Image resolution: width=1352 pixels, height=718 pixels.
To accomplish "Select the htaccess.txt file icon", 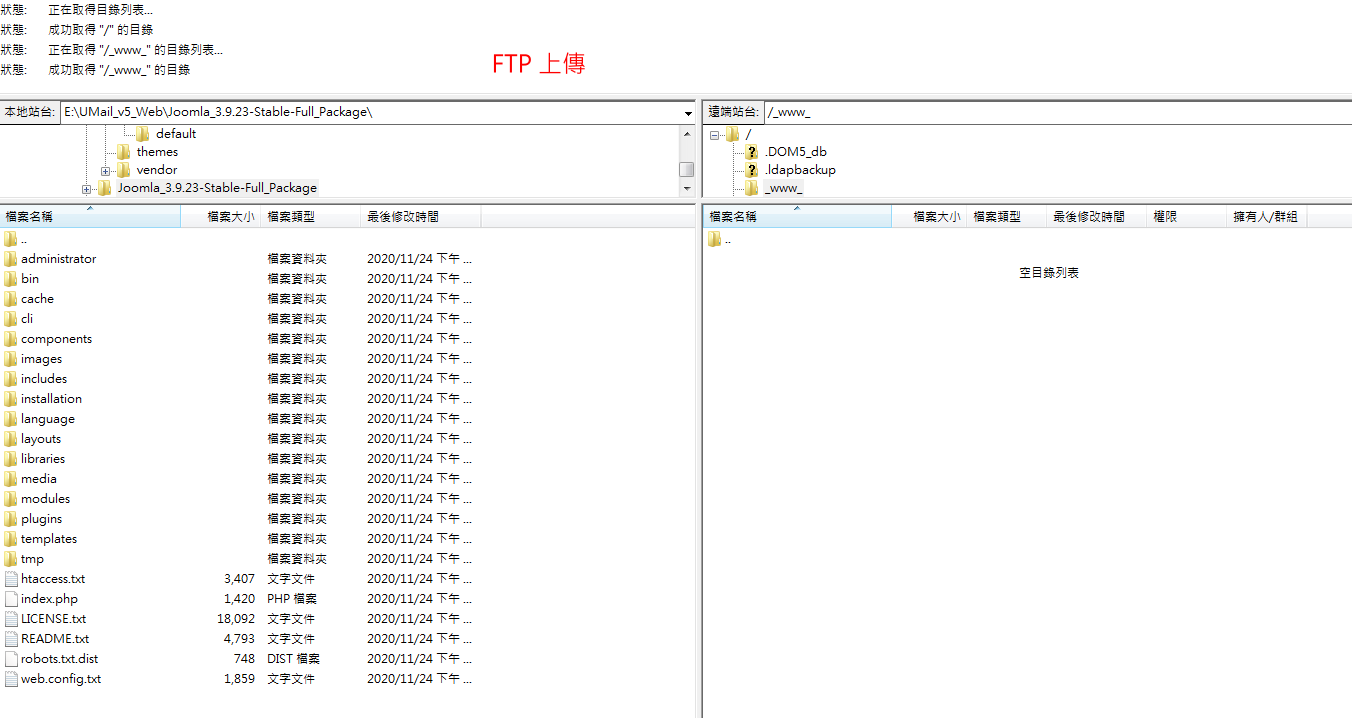I will (x=11, y=579).
